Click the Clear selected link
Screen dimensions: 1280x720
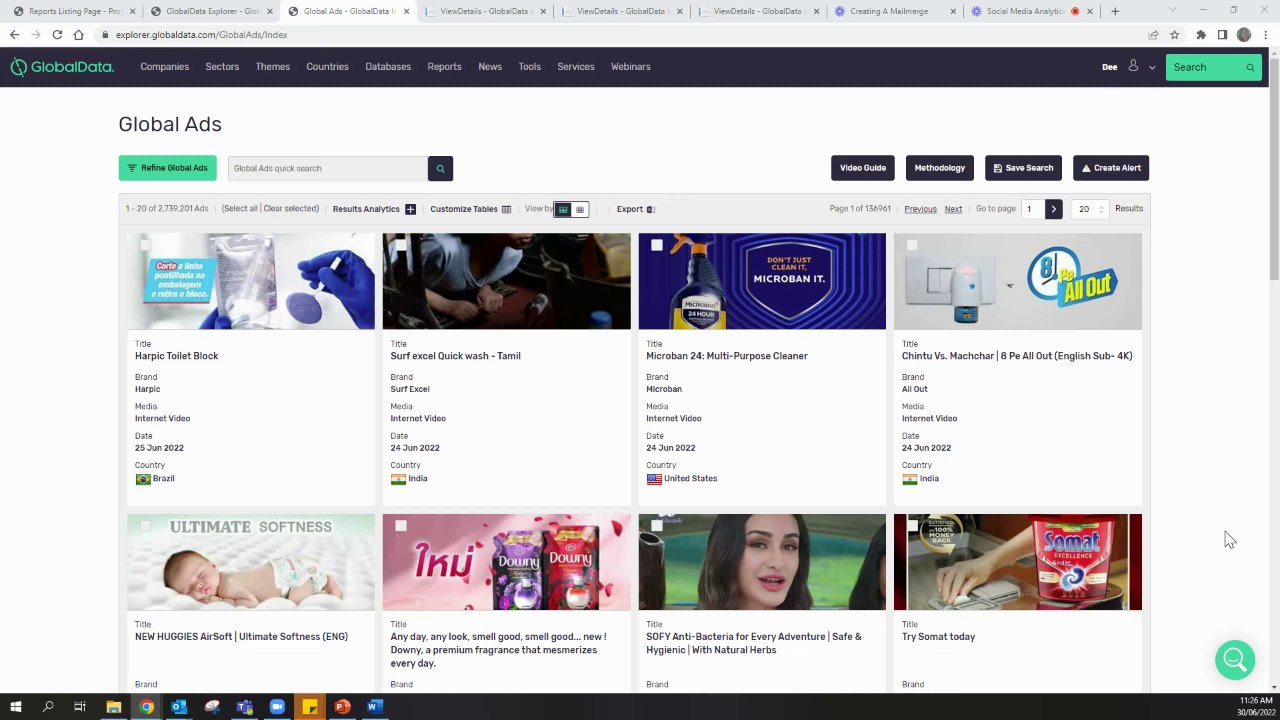289,209
